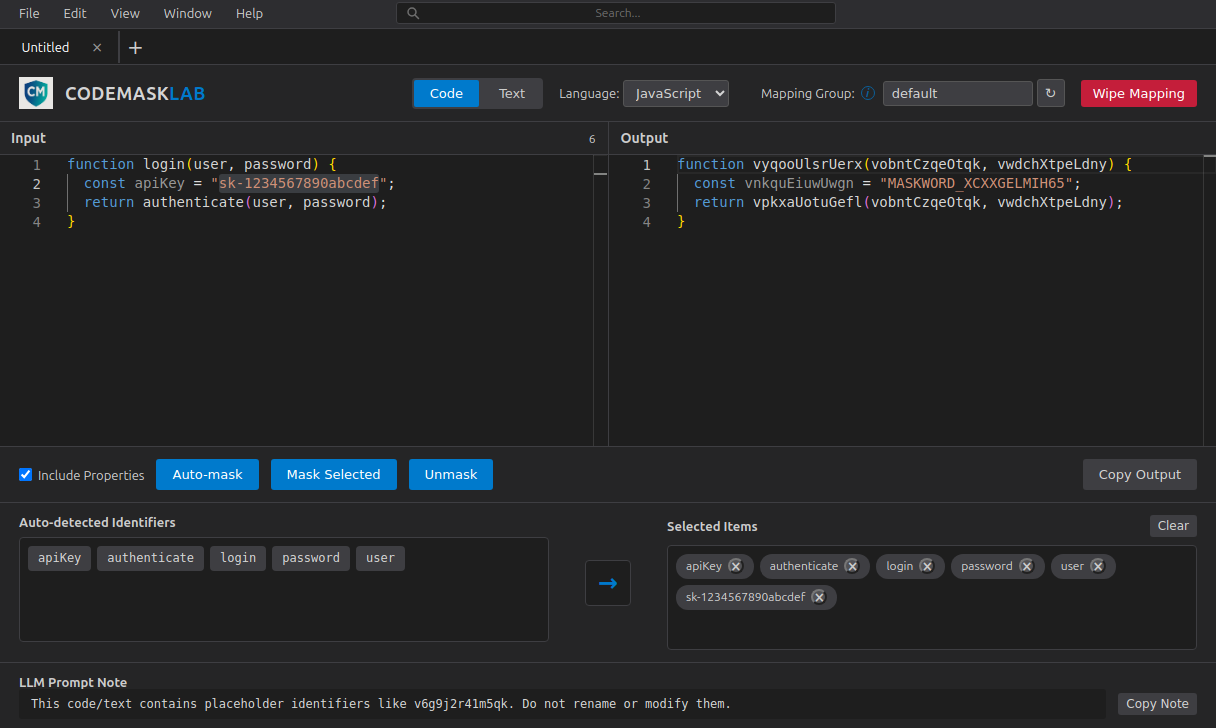Image resolution: width=1216 pixels, height=728 pixels.
Task: Open the Mapping Group info tooltip icon
Action: coord(866,93)
